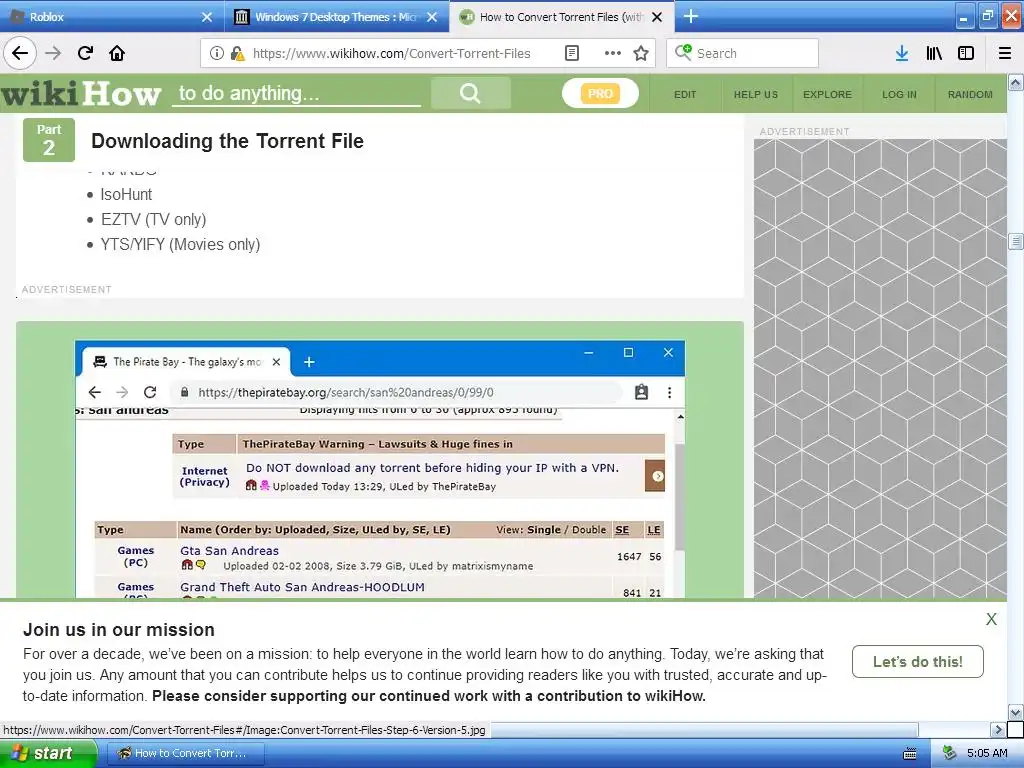Open the Firefox hamburger menu
The width and height of the screenshot is (1024, 768).
pos(1005,53)
